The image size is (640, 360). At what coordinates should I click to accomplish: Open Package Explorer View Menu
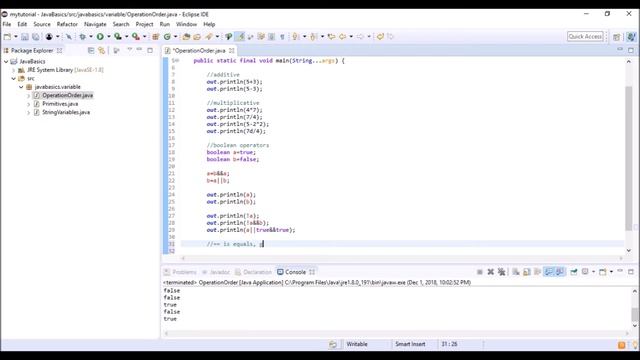129,50
